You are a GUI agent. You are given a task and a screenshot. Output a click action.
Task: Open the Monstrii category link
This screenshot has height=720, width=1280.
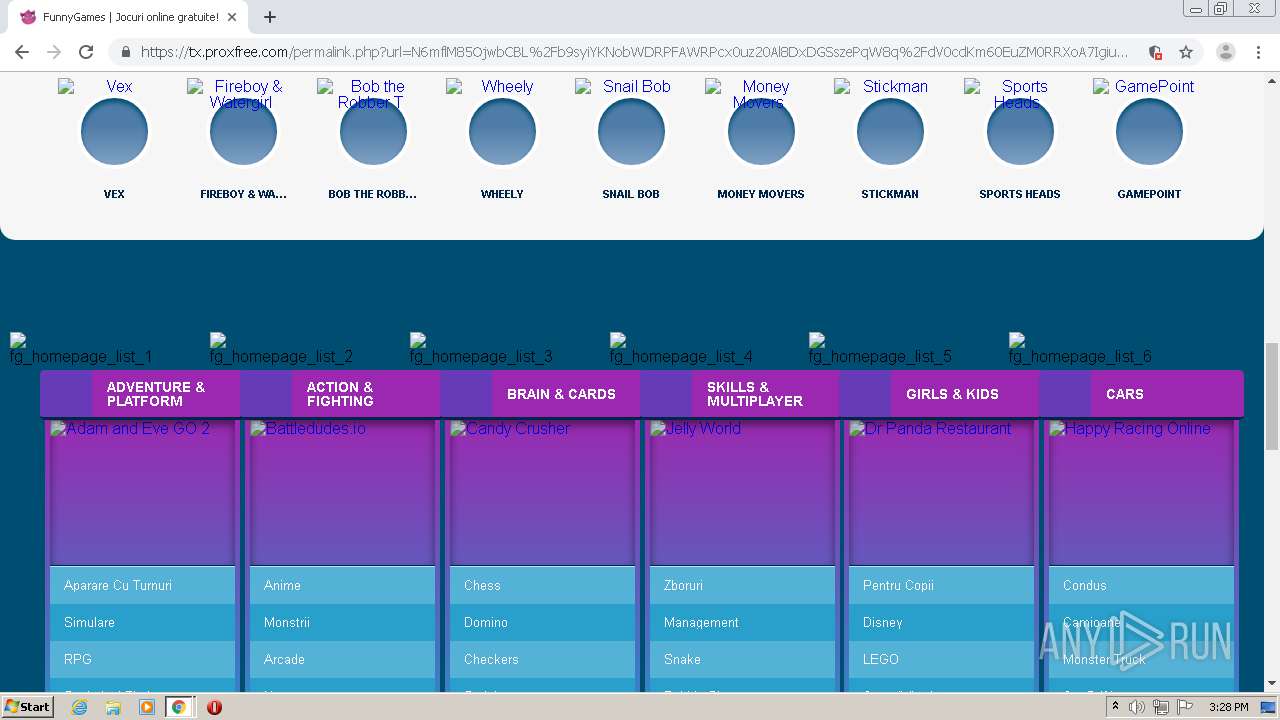tap(342, 622)
